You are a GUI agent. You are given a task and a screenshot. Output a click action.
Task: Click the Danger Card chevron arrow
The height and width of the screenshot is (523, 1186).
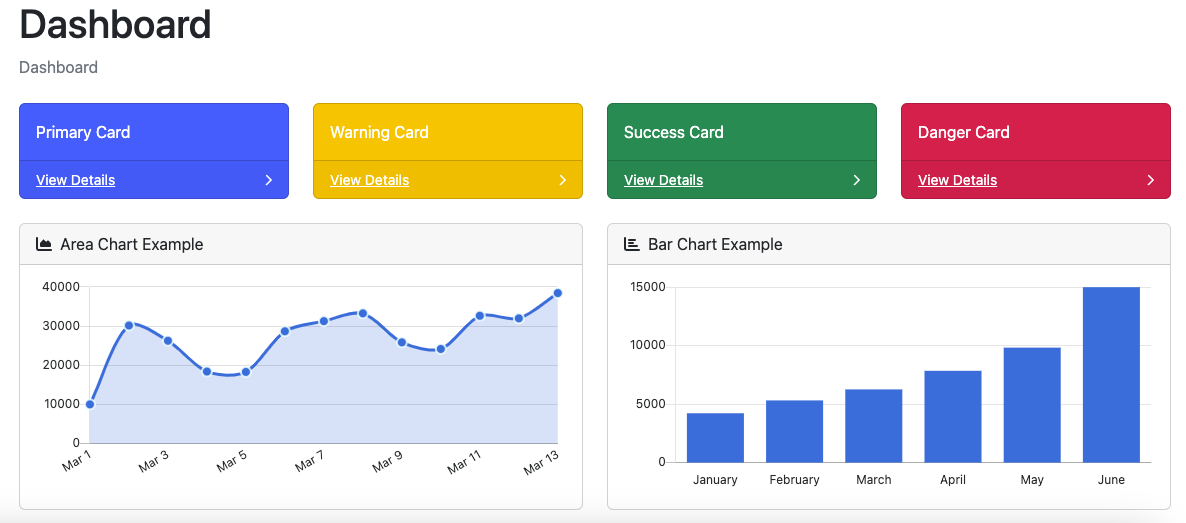pyautogui.click(x=1150, y=180)
